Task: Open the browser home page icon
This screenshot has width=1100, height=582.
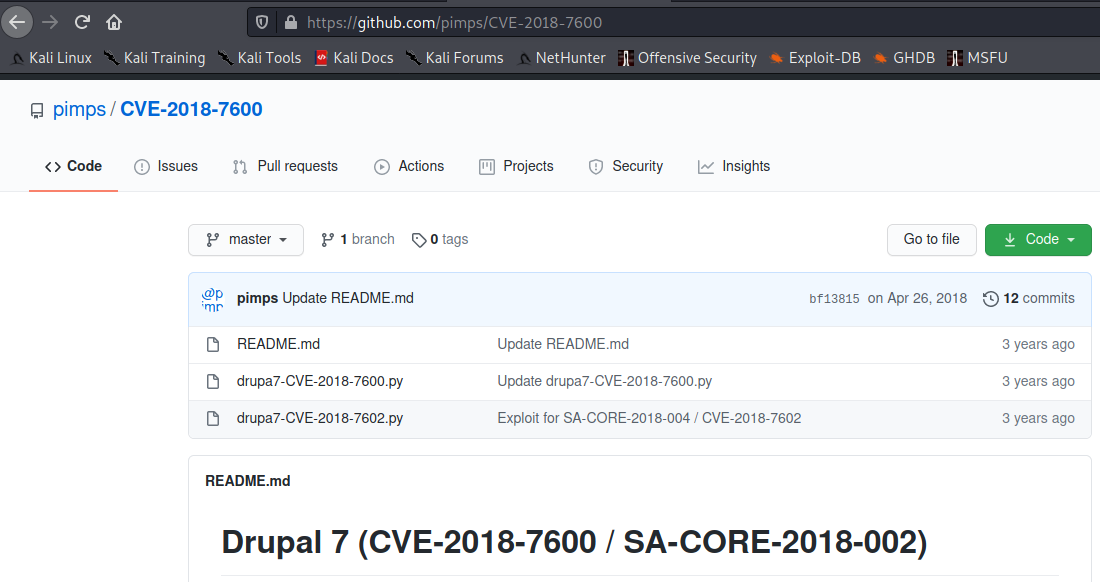Action: pyautogui.click(x=114, y=22)
